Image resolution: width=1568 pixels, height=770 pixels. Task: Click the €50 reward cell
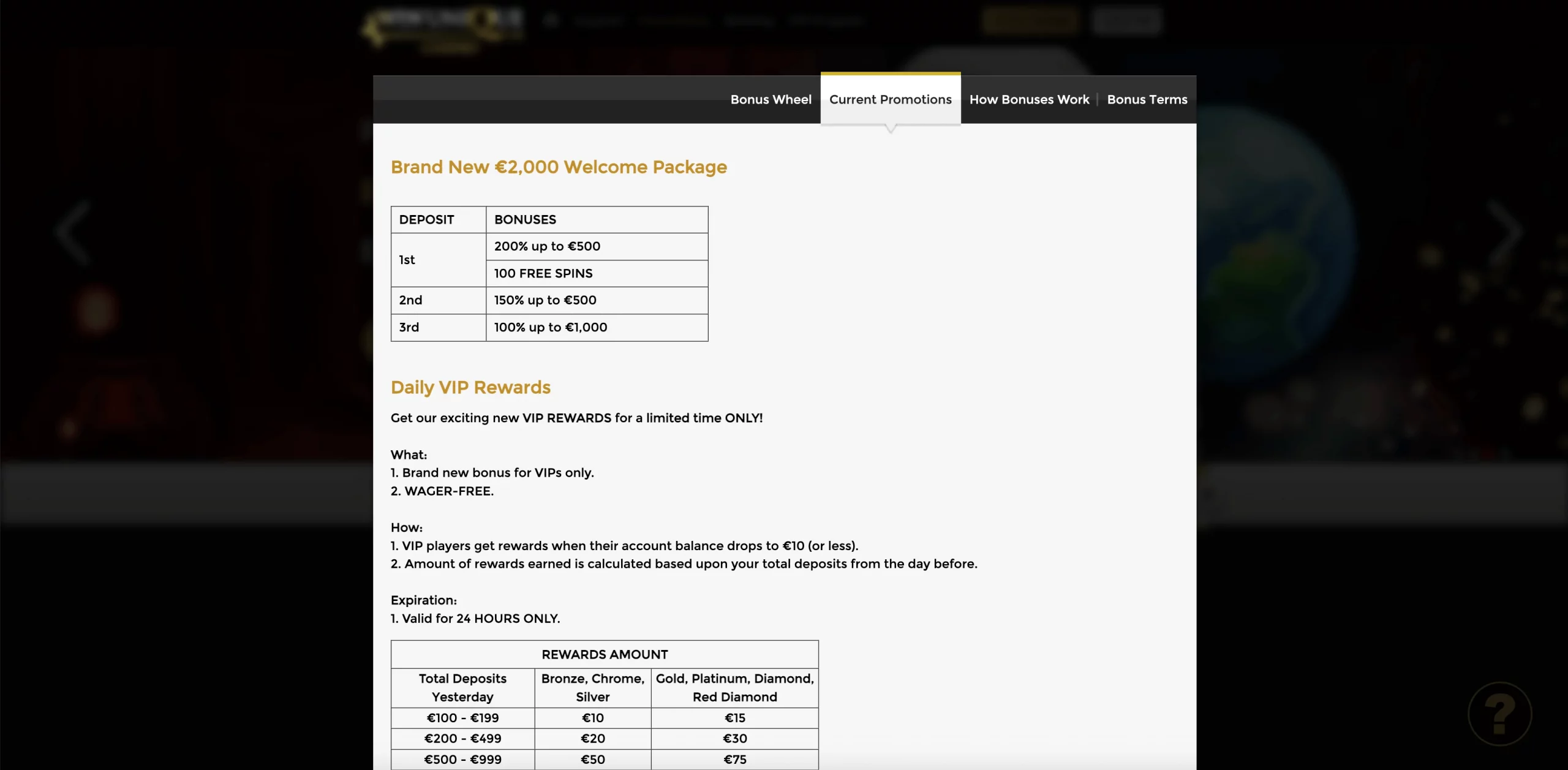pos(593,760)
